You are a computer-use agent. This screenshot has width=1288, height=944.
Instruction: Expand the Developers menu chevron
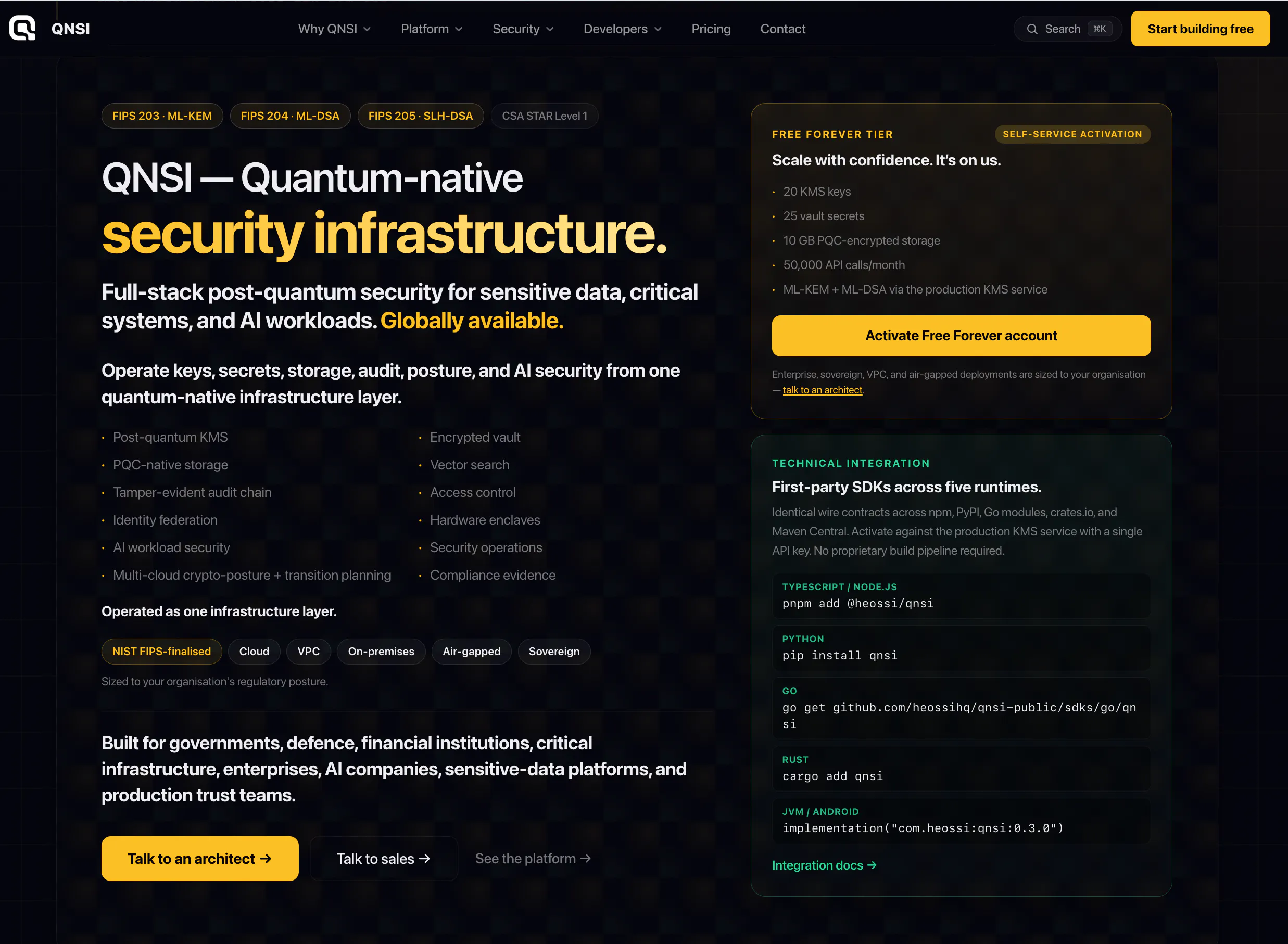pyautogui.click(x=658, y=29)
